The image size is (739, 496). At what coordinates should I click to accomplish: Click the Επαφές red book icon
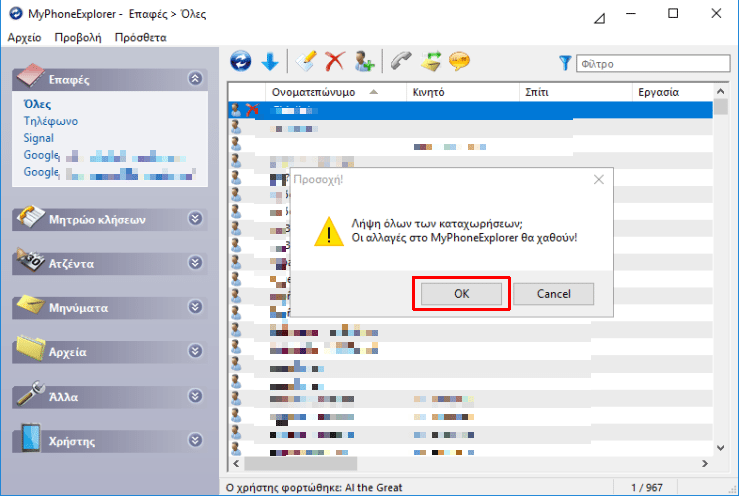(30, 76)
